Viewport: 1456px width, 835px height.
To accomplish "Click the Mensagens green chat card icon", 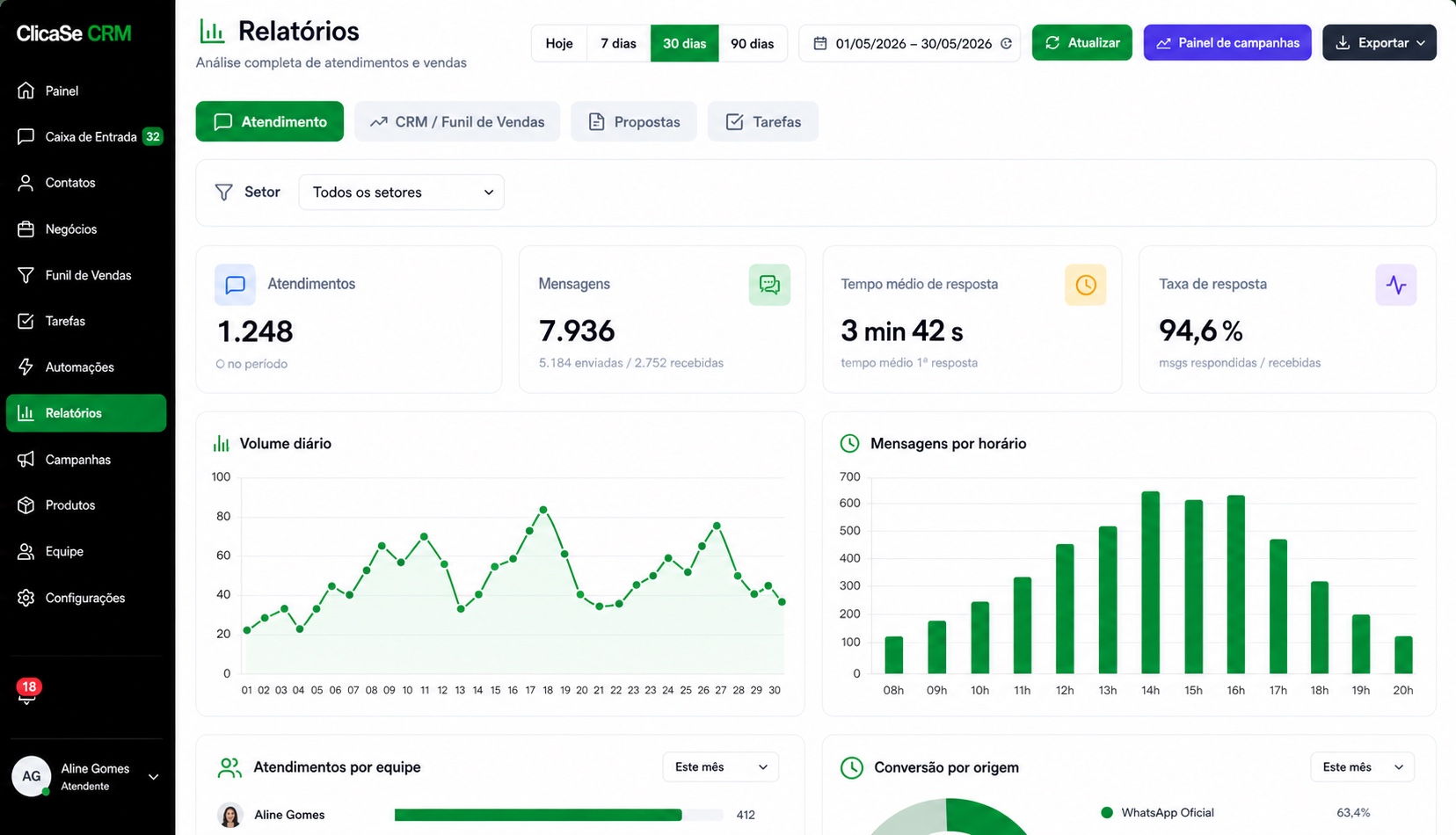I will click(x=769, y=284).
